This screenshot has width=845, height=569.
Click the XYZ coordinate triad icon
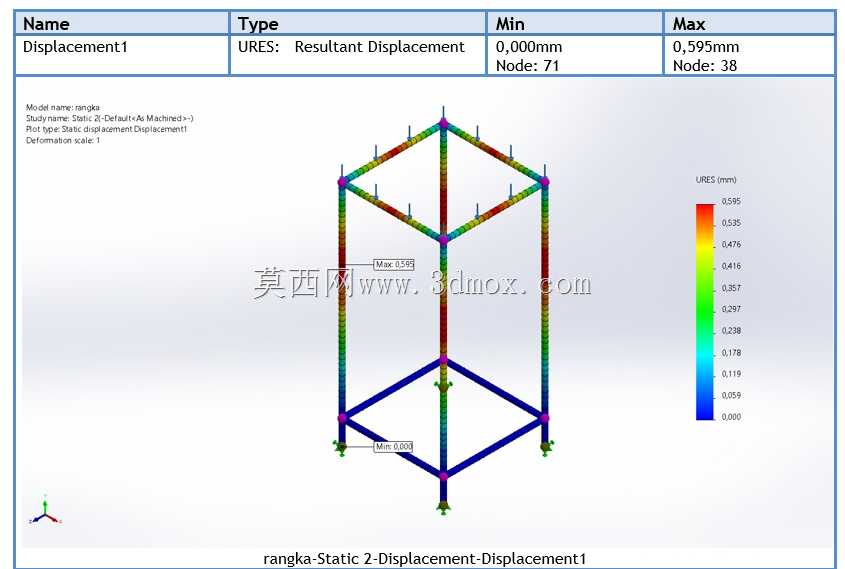[x=45, y=510]
